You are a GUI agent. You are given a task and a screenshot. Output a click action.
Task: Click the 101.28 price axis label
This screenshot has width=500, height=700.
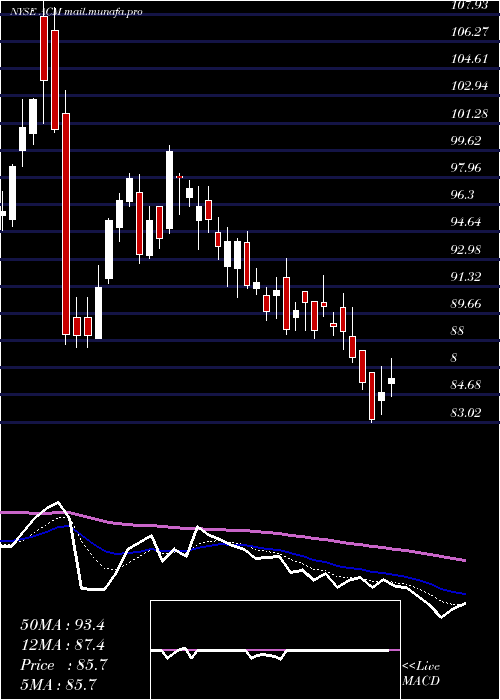coord(469,113)
